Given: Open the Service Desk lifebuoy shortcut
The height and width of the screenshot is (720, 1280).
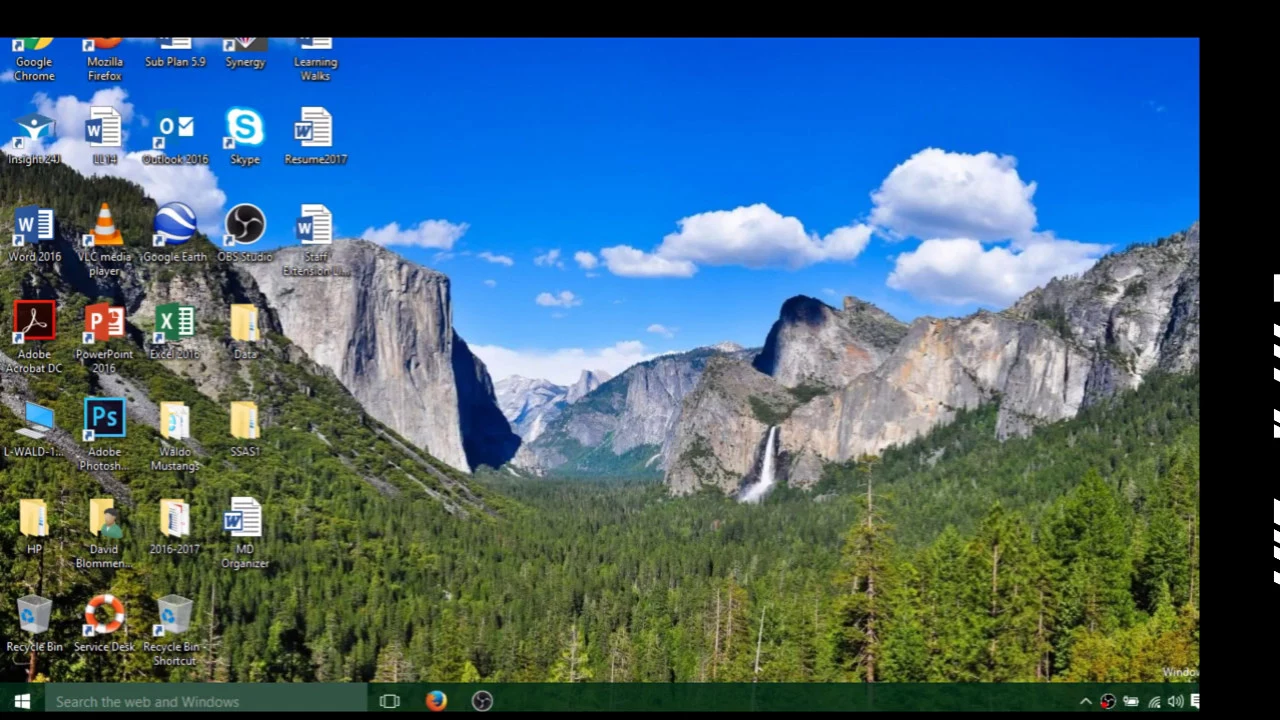Looking at the screenshot, I should (104, 623).
